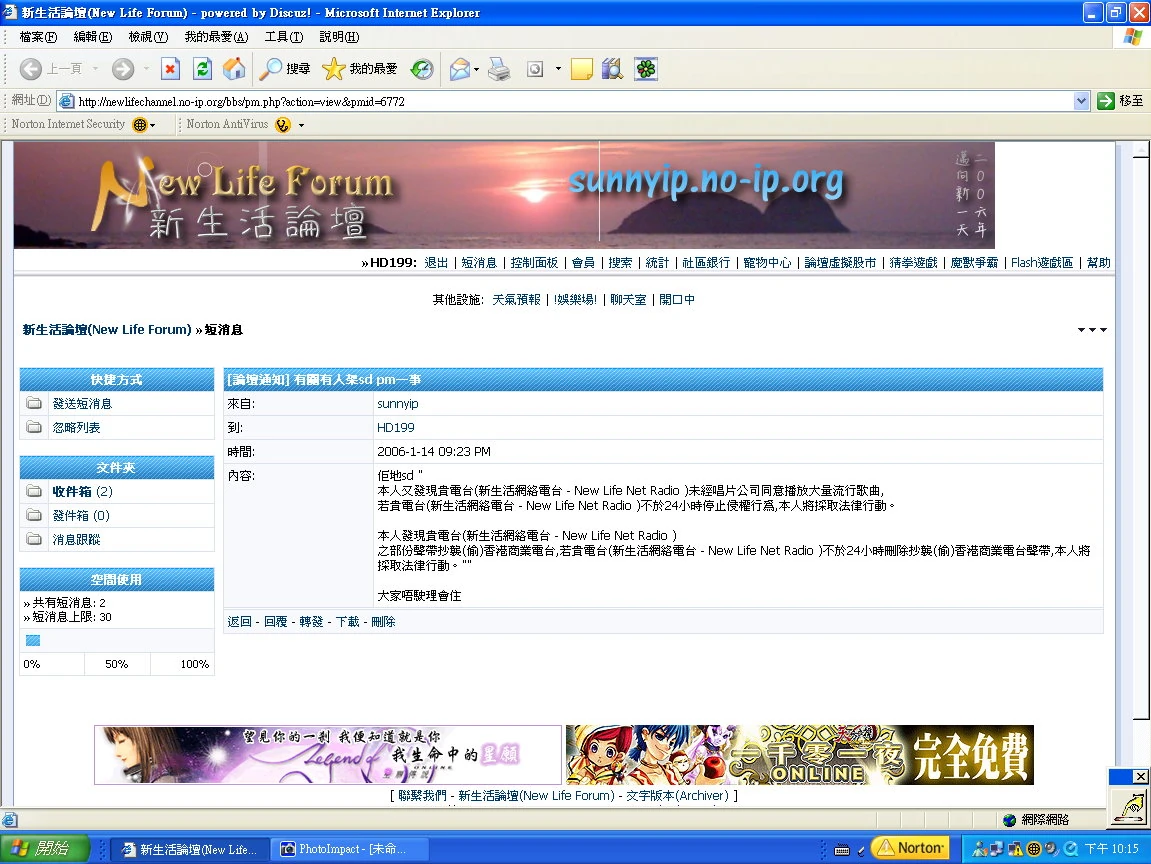
Task: Expand the Mail button dropdown arrow
Action: pos(476,70)
